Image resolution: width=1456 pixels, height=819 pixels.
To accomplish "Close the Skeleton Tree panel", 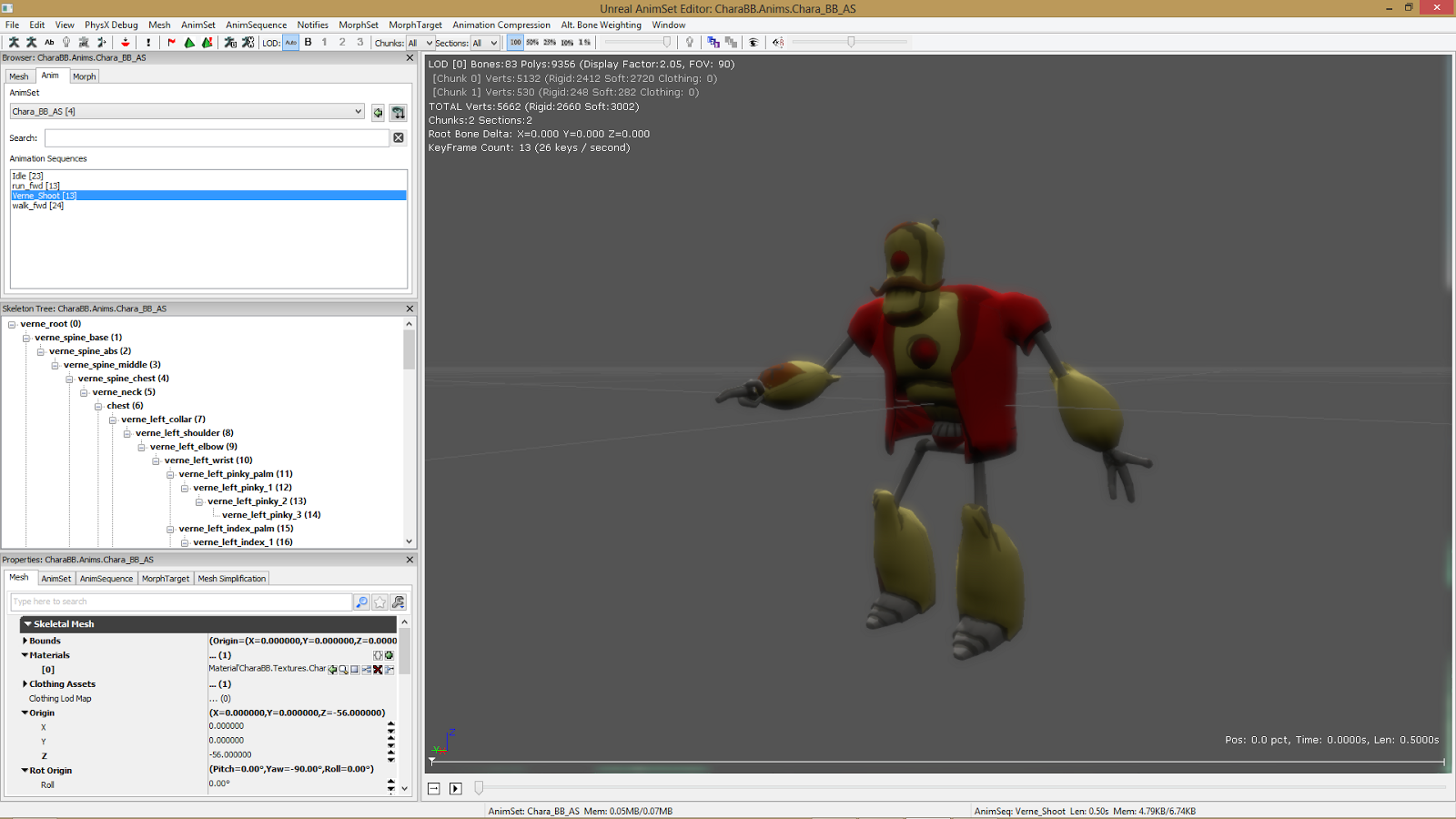I will coord(409,308).
